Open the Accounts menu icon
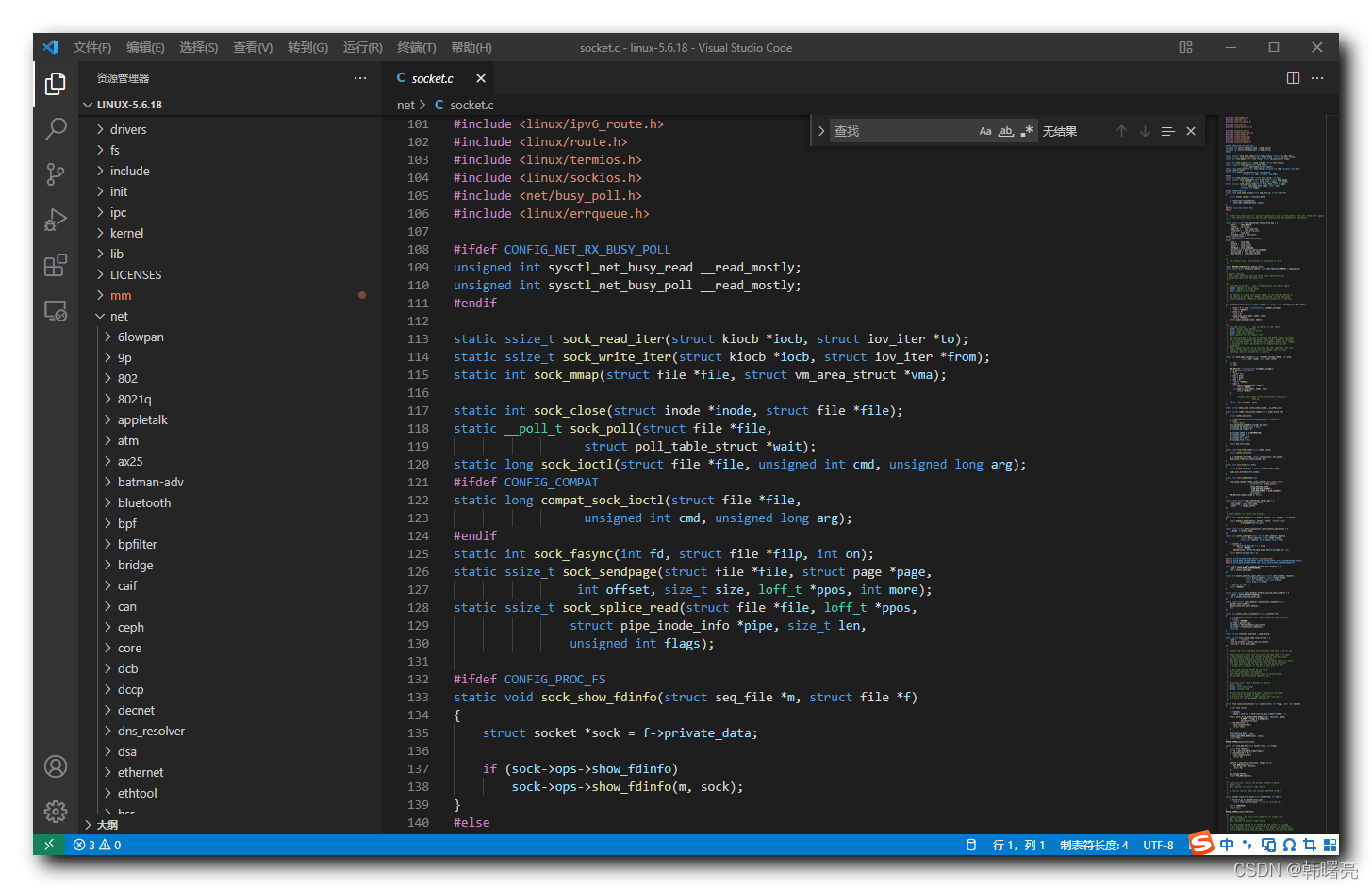Viewport: 1372px width, 888px height. [56, 766]
